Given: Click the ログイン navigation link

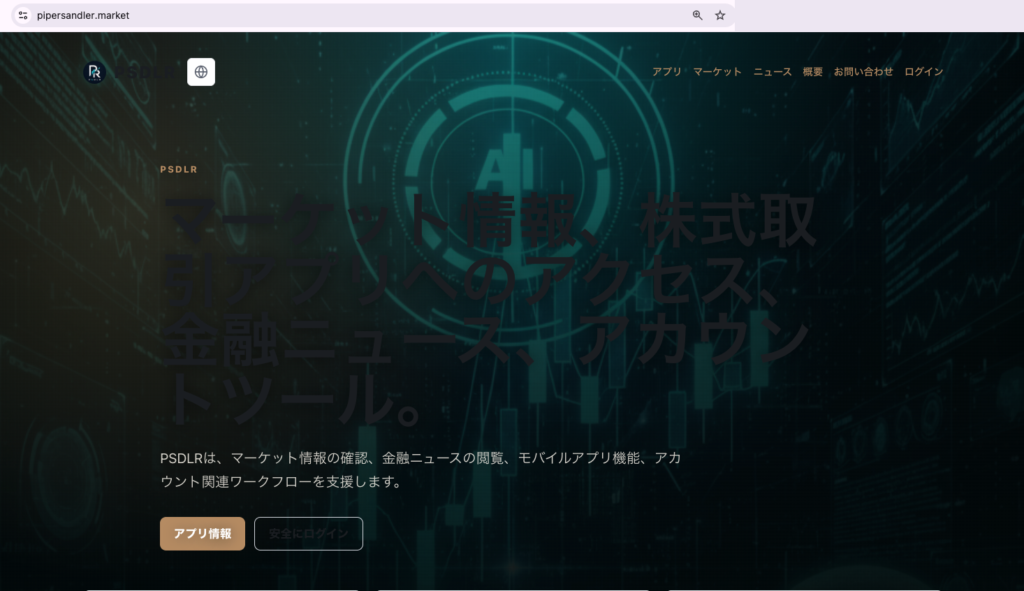Looking at the screenshot, I should pyautogui.click(x=923, y=72).
